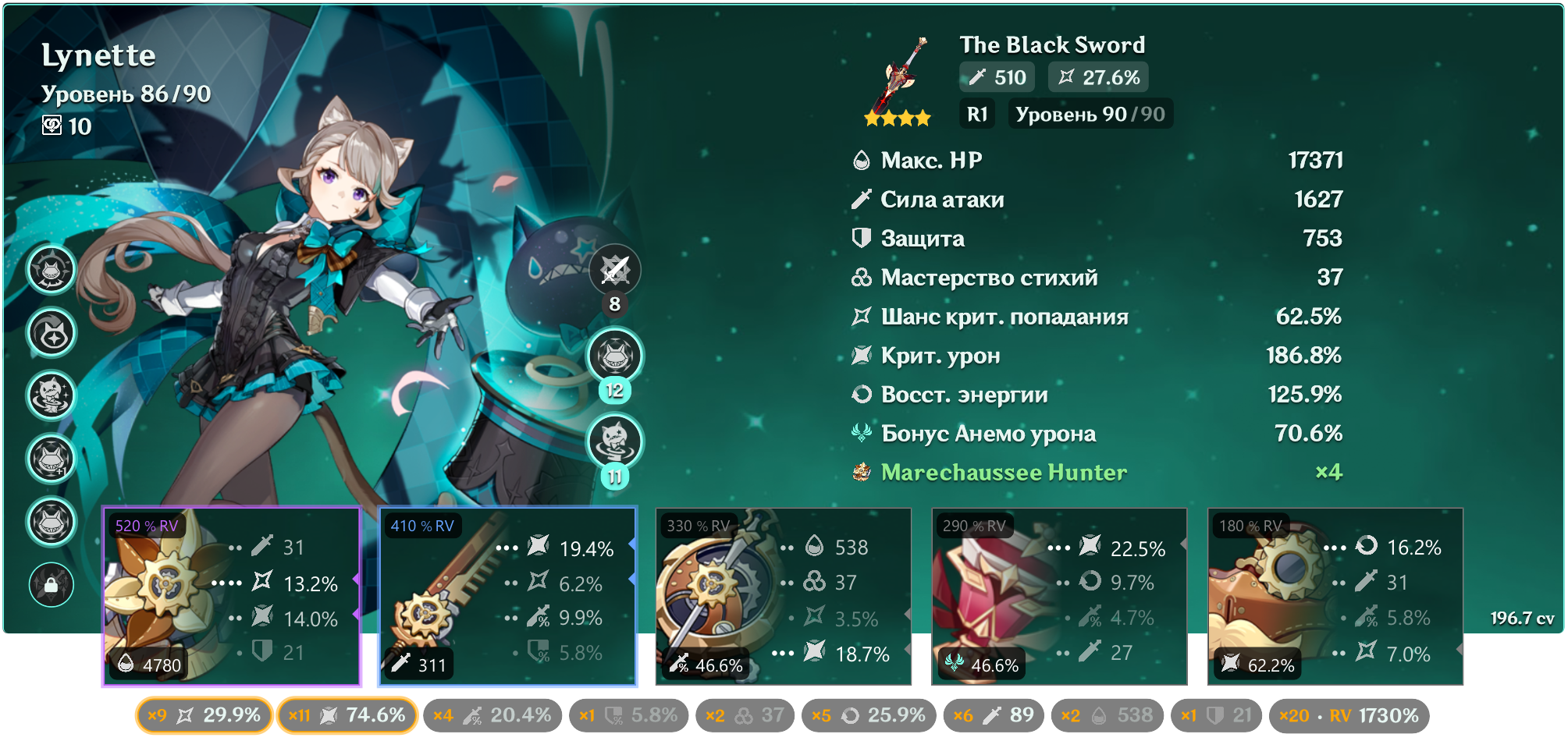The image size is (1568, 741).
Task: Click the friendship level 10 icon
Action: pyautogui.click(x=52, y=126)
